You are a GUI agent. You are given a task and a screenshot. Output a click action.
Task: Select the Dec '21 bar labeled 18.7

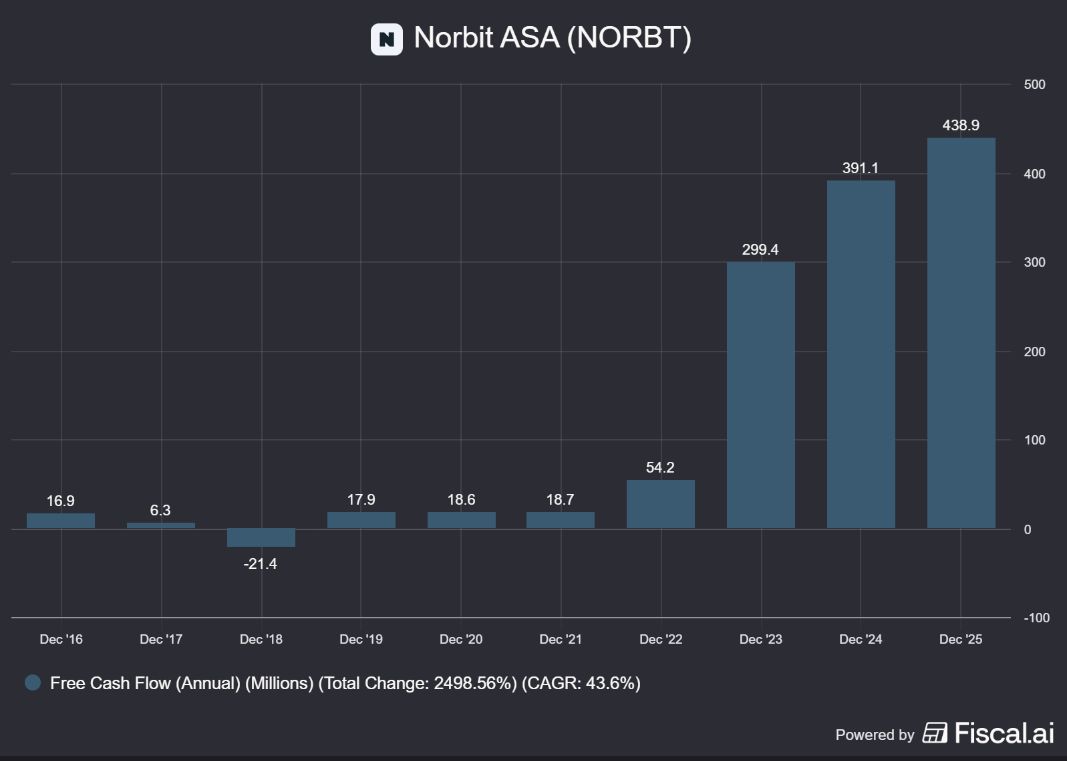coord(560,520)
